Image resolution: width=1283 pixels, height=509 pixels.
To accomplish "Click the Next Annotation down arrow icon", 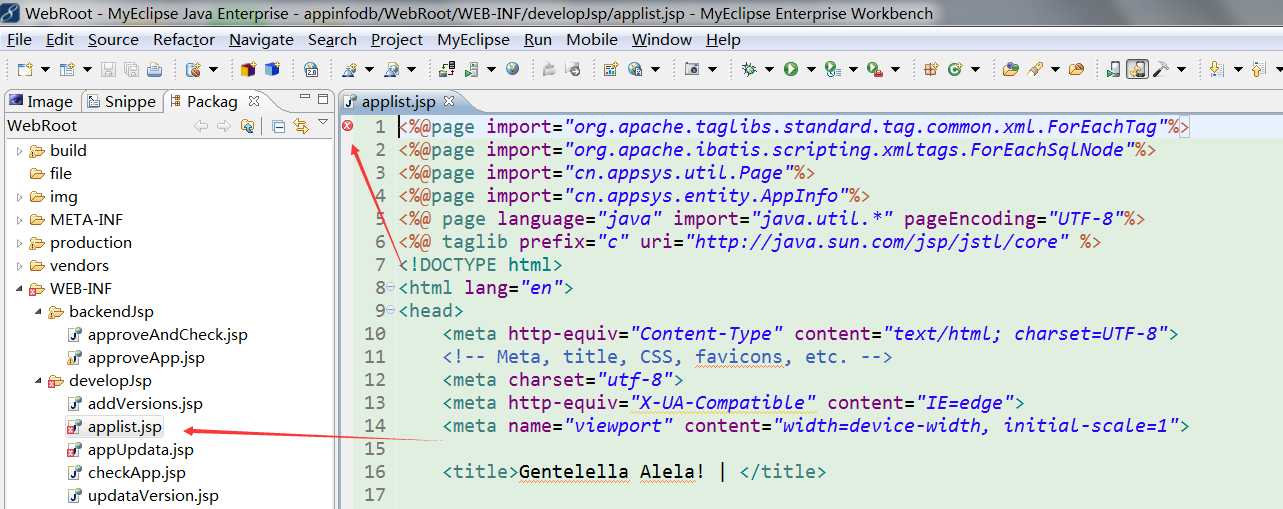I will (x=1215, y=69).
